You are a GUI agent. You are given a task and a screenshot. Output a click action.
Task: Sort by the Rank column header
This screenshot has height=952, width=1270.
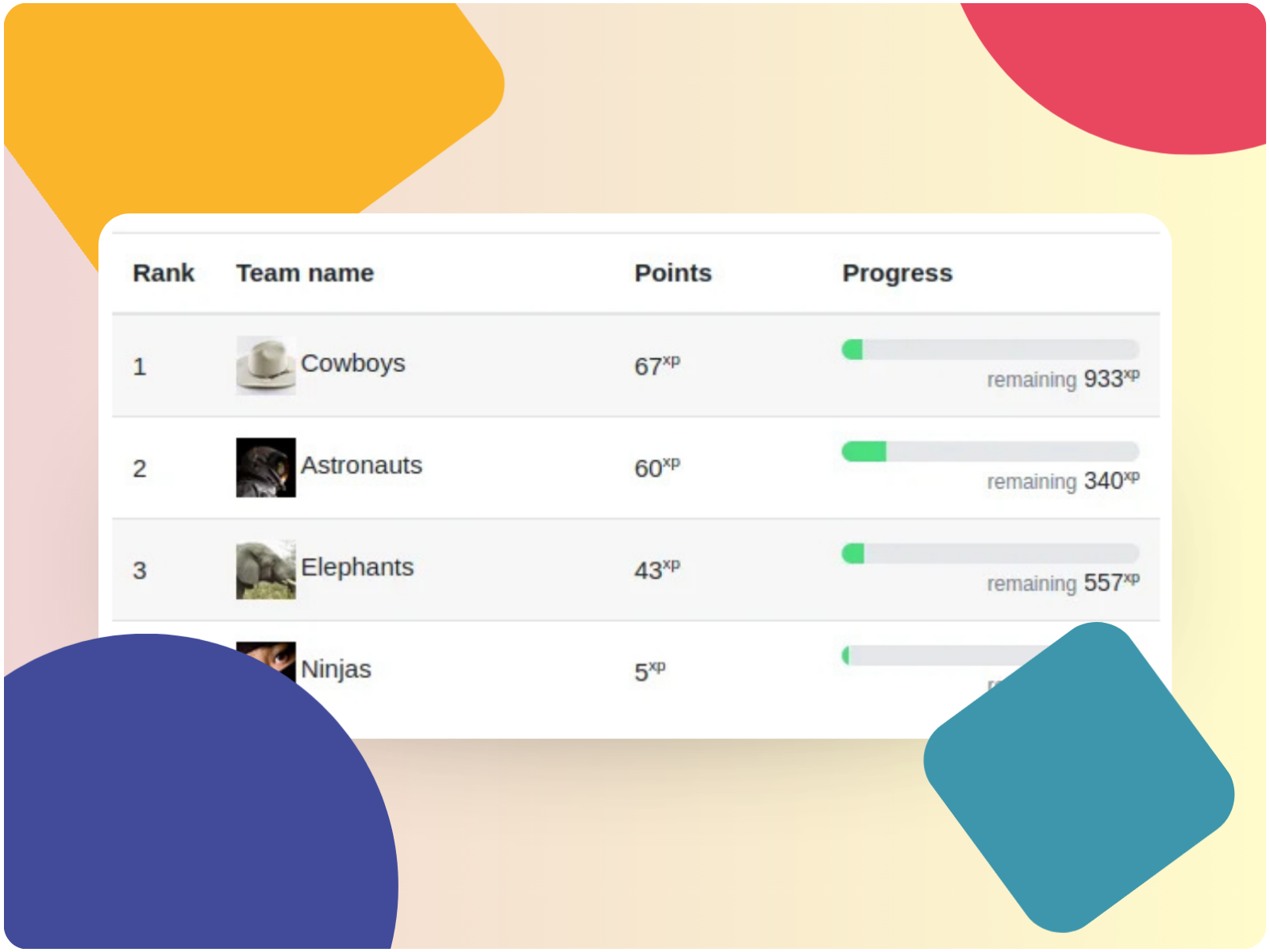(x=164, y=273)
